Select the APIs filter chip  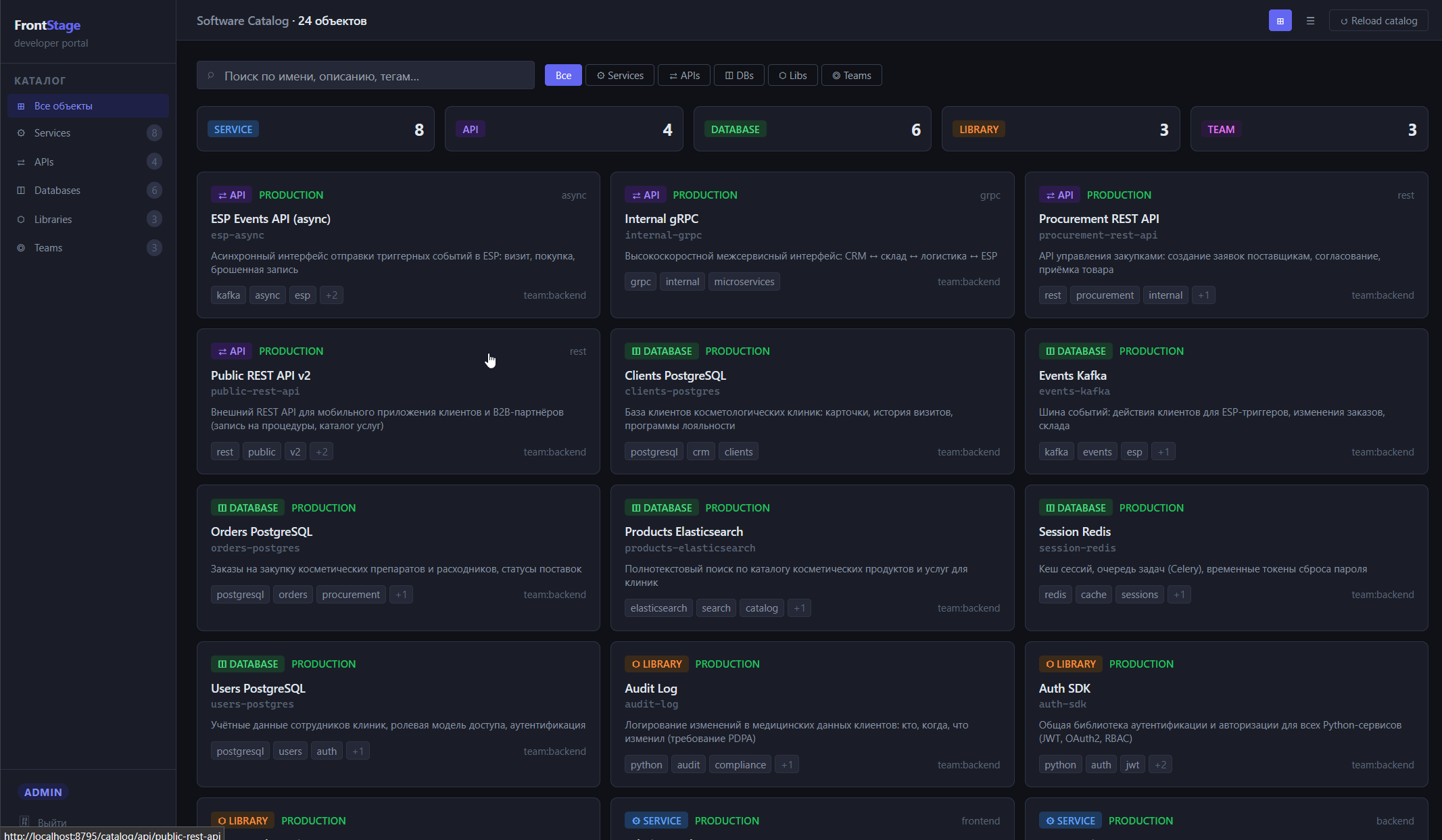point(684,76)
